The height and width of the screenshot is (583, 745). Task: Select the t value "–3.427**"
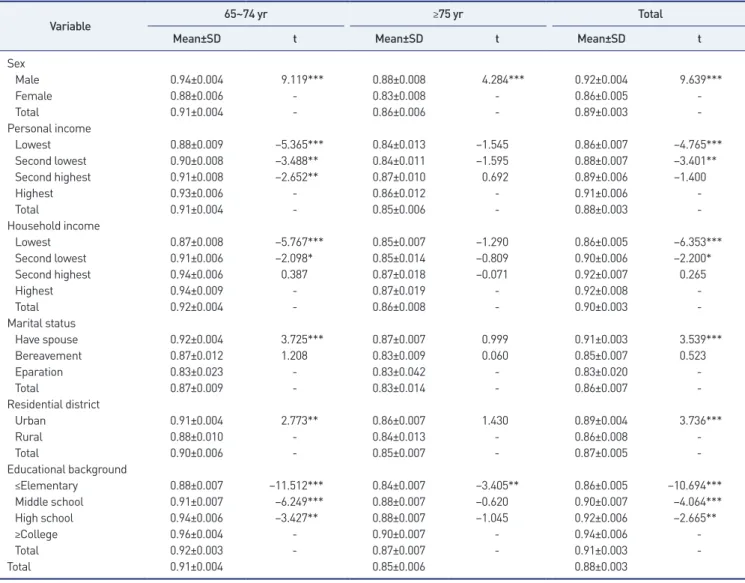click(x=297, y=518)
